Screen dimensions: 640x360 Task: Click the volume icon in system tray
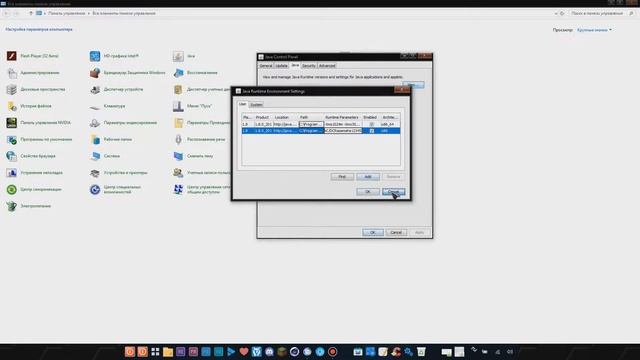[x=510, y=352]
